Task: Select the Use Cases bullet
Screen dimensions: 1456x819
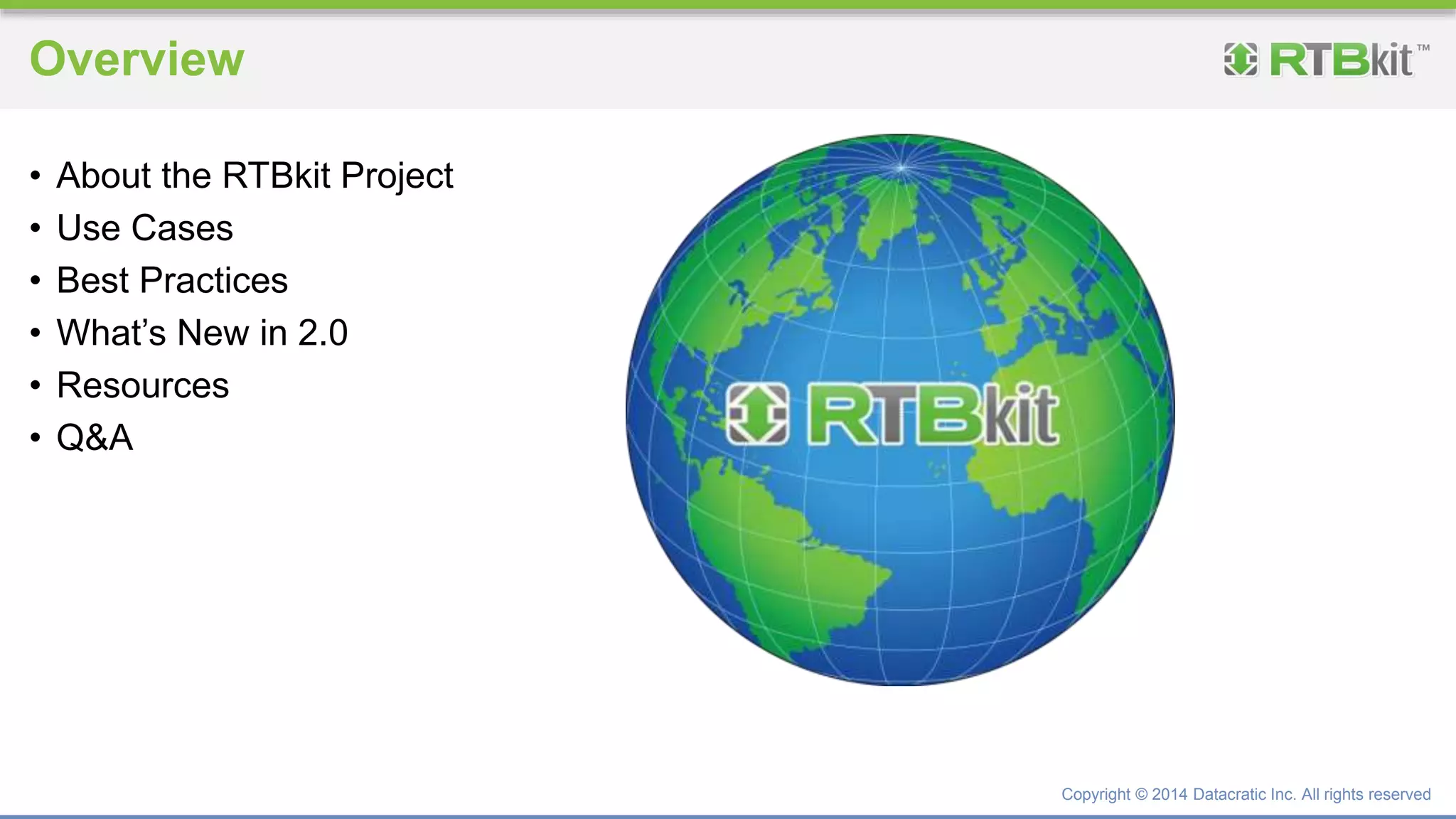Action: (x=145, y=228)
